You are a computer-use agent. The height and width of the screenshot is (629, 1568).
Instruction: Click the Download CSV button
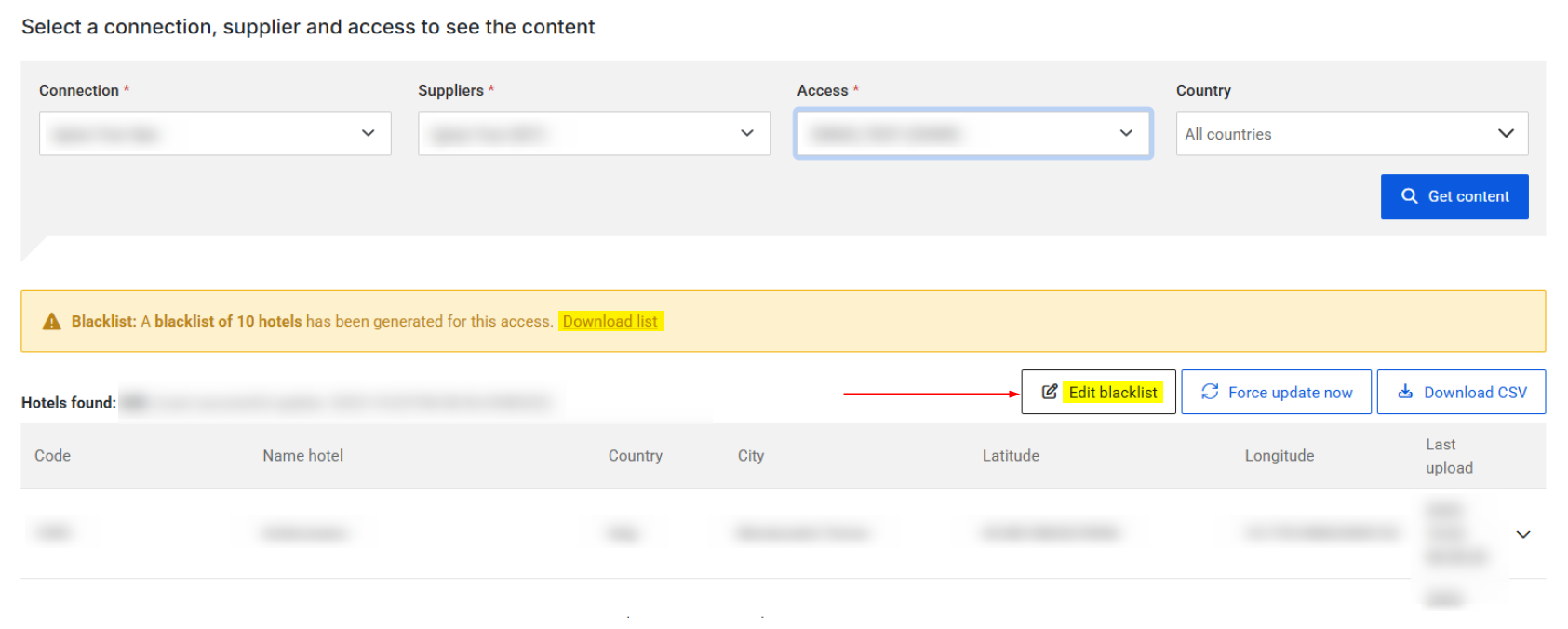(x=1461, y=392)
